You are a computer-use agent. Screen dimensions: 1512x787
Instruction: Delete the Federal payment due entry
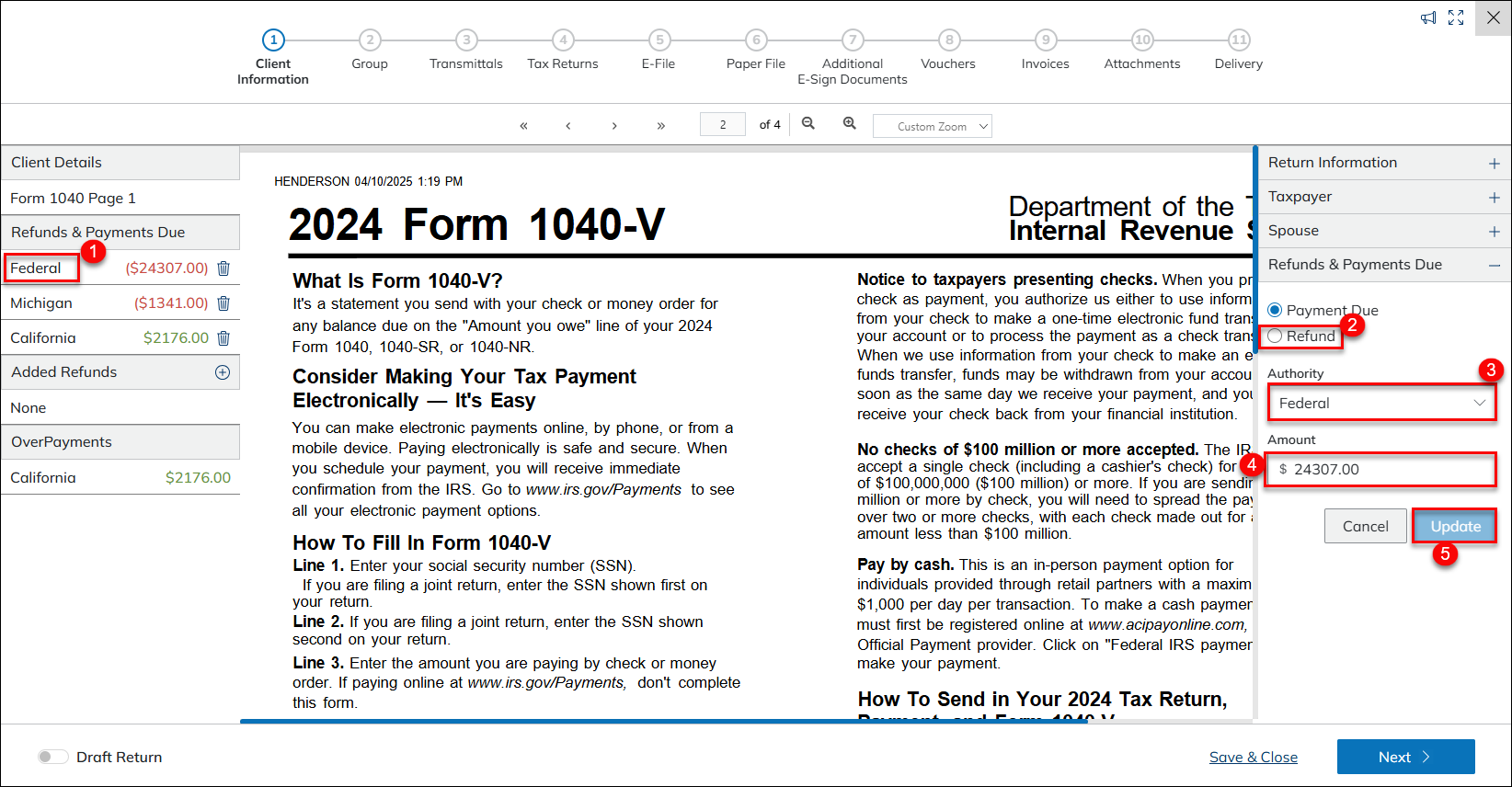click(223, 268)
